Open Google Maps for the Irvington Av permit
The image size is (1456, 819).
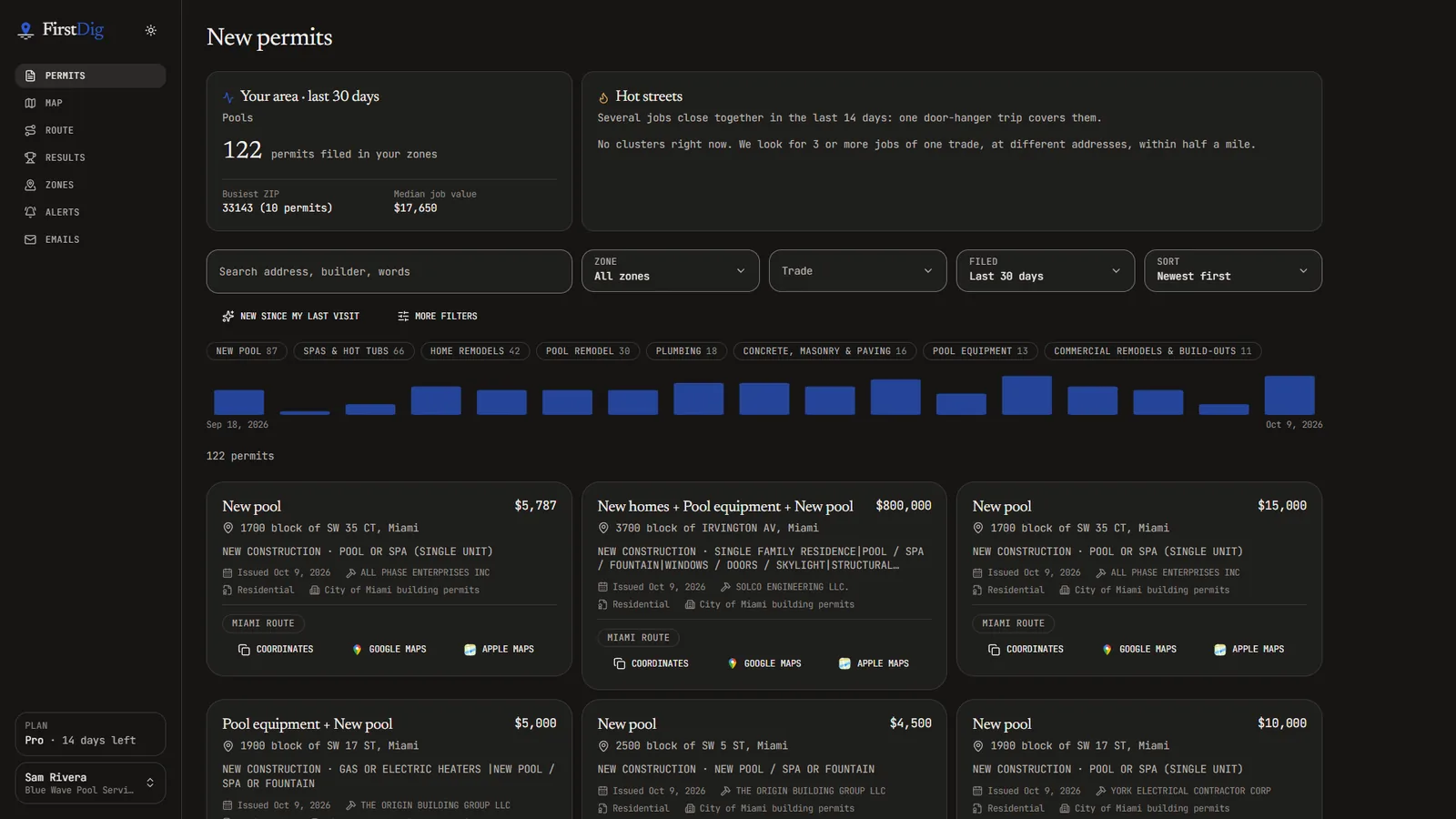coord(763,664)
